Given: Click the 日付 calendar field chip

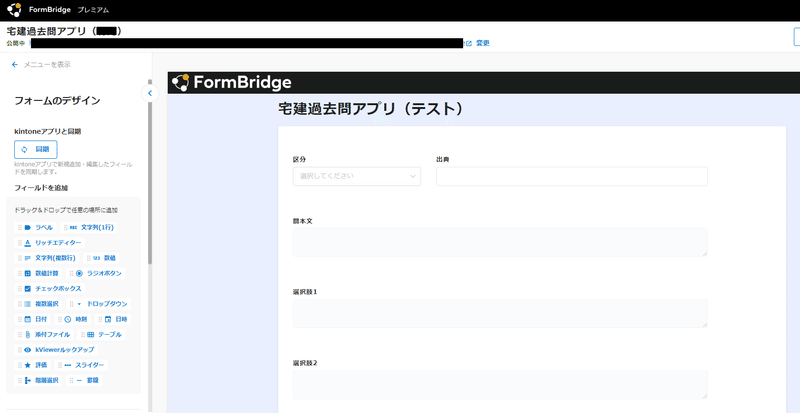Looking at the screenshot, I should coord(33,320).
